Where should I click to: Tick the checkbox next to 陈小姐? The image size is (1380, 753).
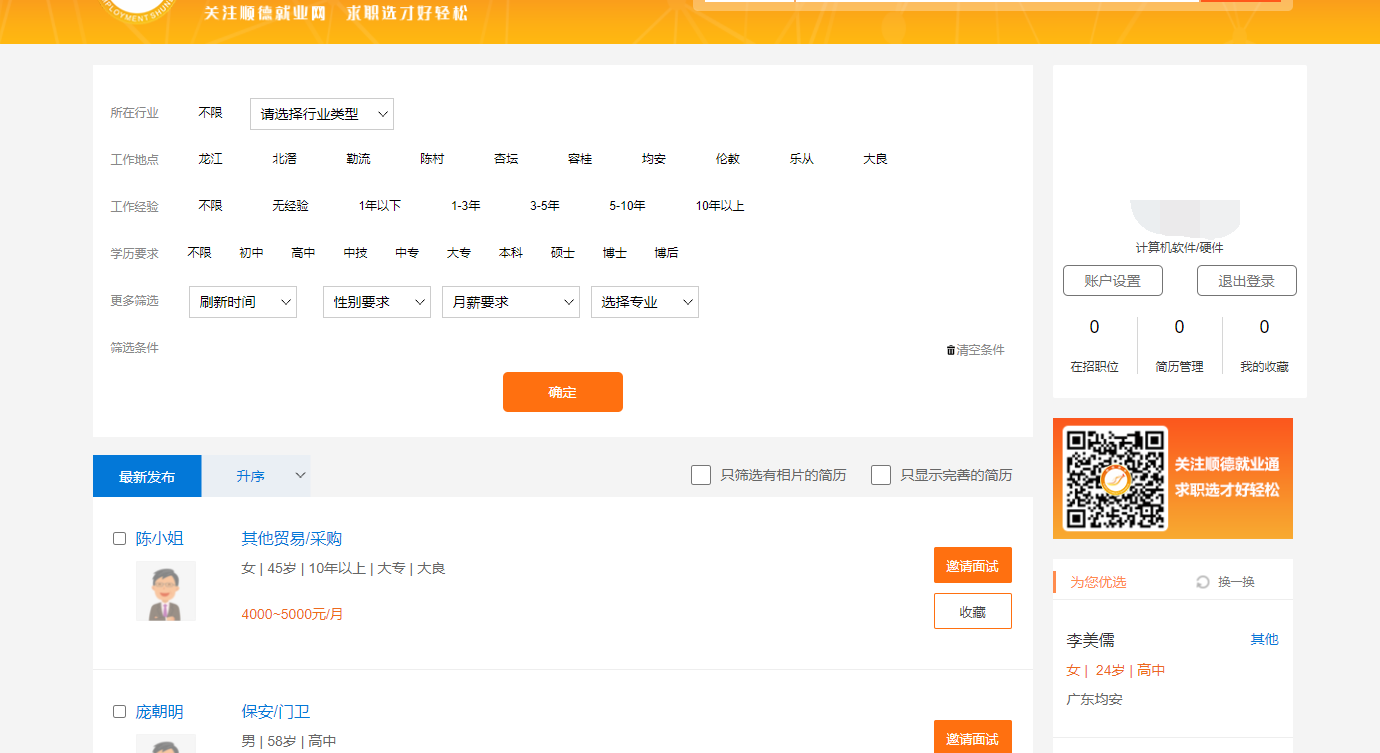(120, 539)
